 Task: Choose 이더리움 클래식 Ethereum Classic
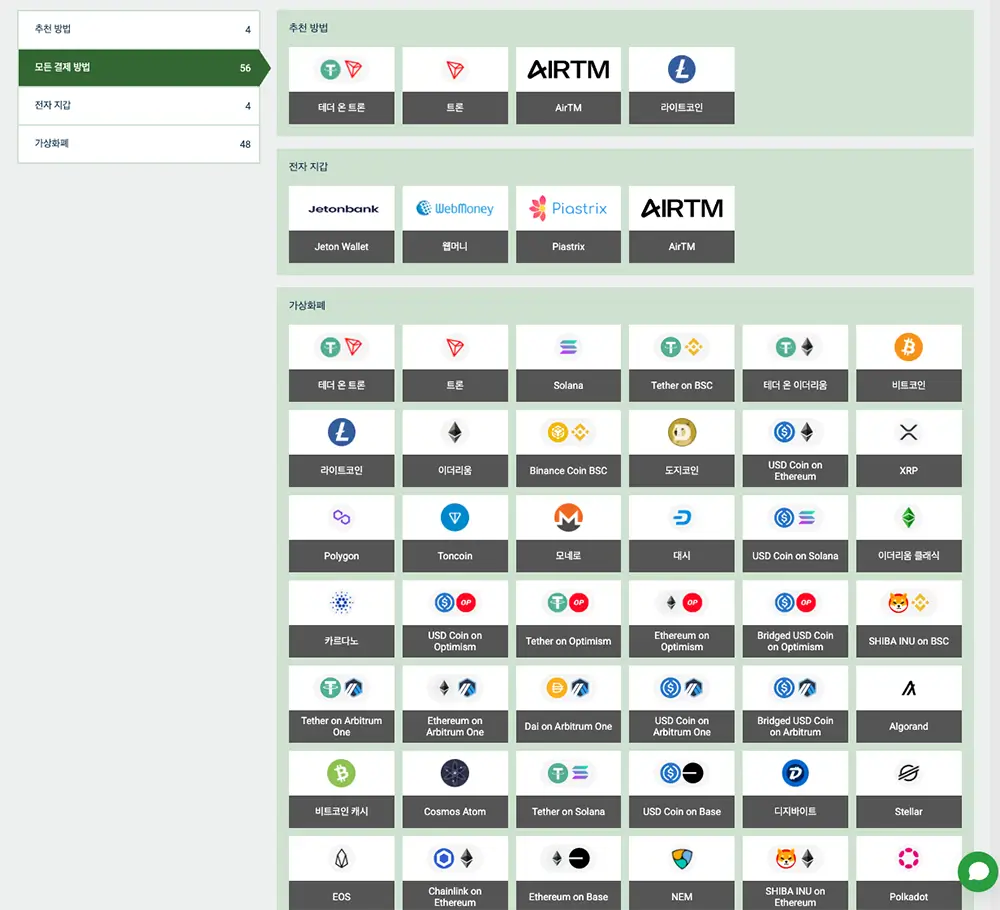[909, 534]
